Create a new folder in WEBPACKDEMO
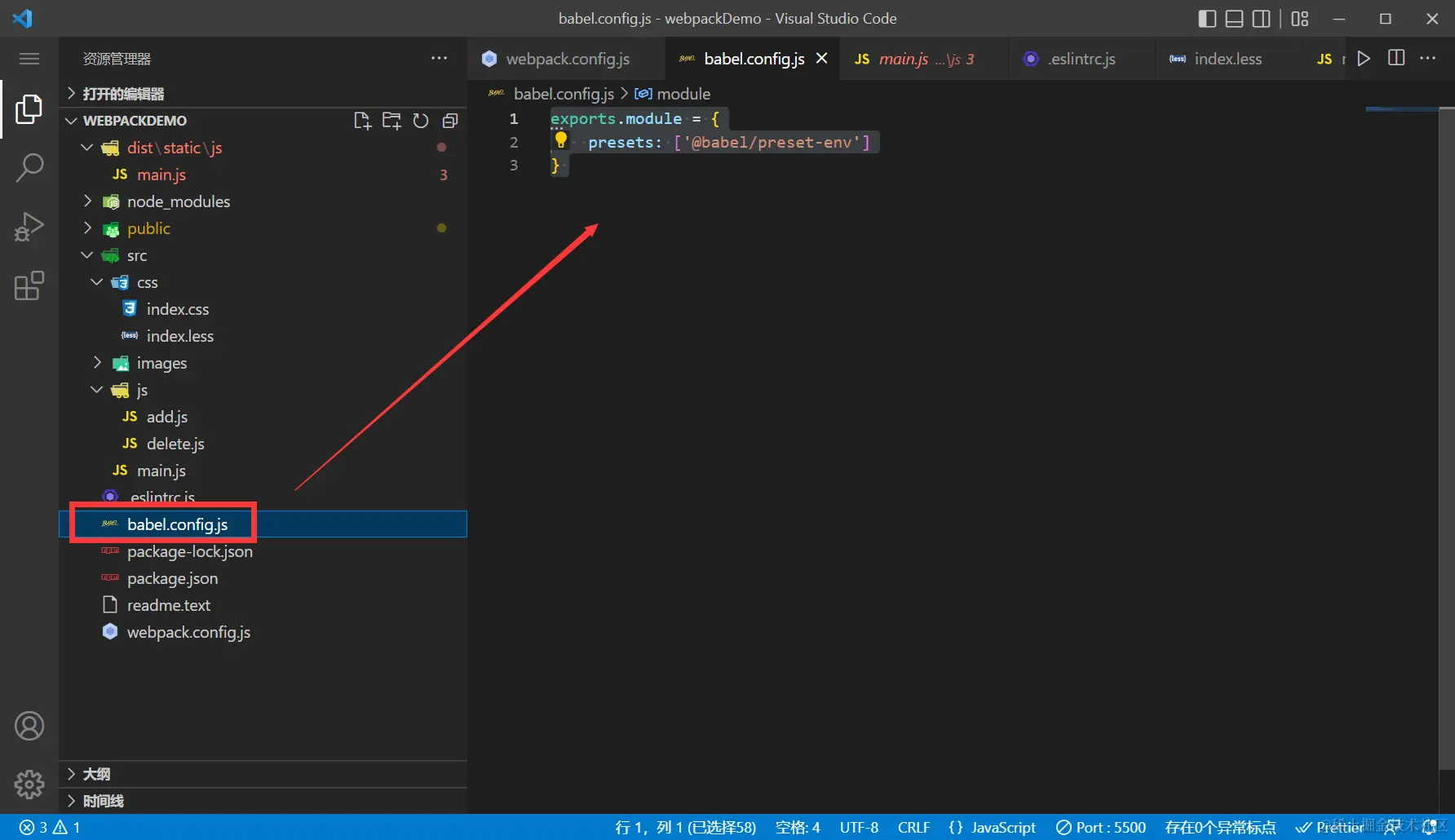Screen dimensions: 1455x840 pos(391,121)
